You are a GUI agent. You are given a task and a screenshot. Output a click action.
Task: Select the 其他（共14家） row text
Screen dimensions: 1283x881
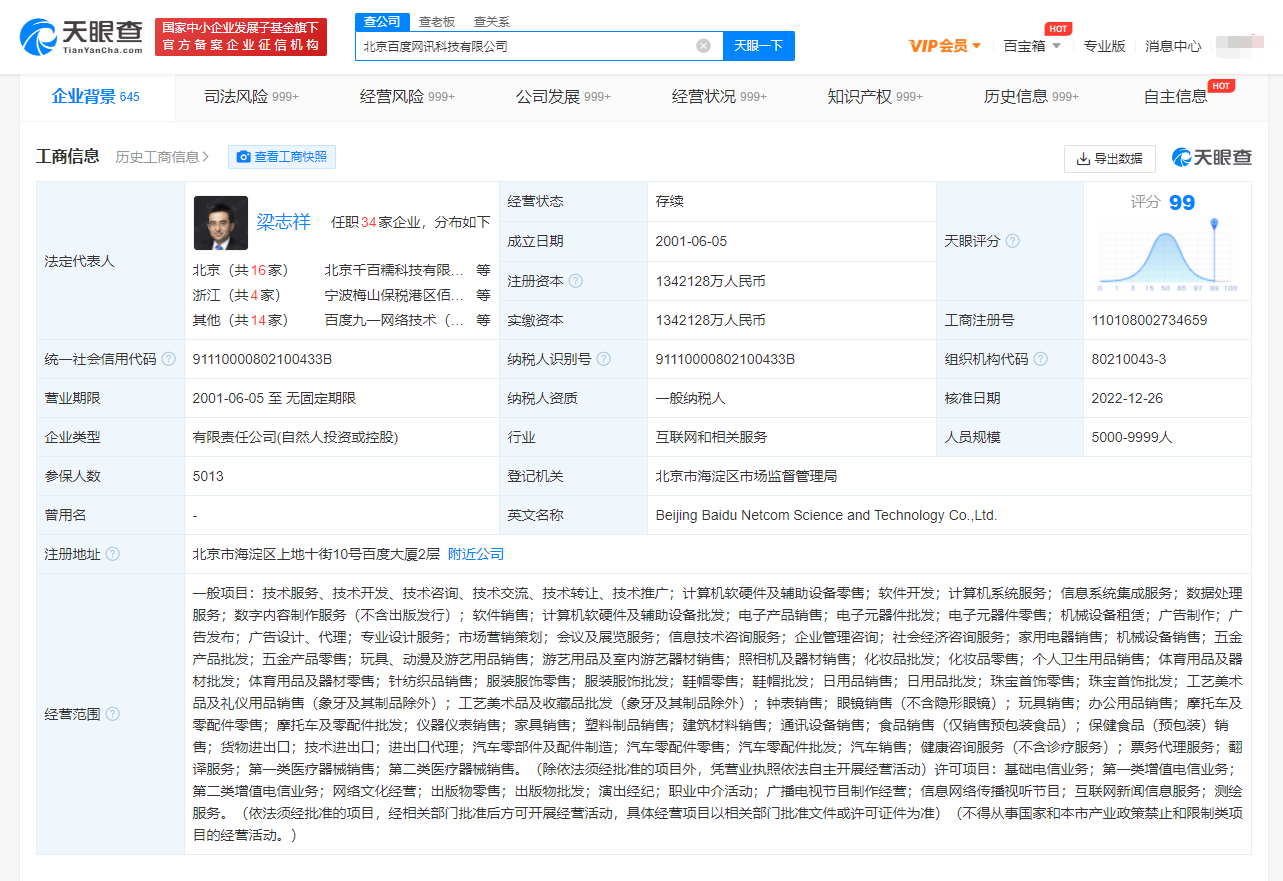[x=240, y=320]
